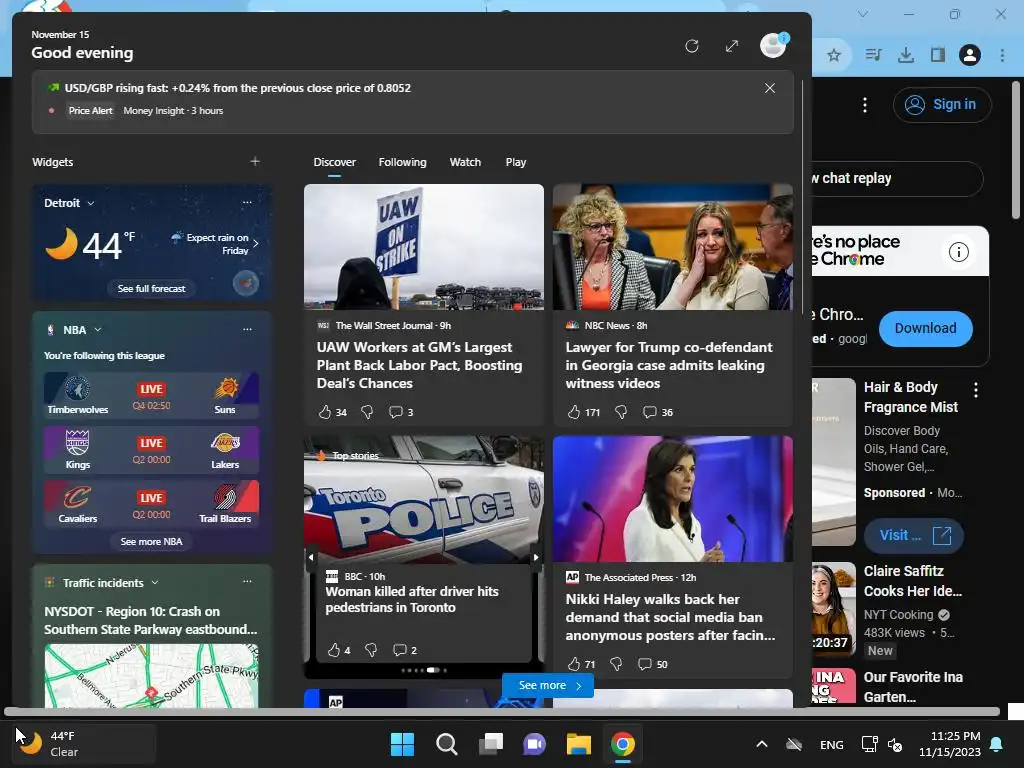Open Claire Saffitz video thumbnail

(x=834, y=608)
